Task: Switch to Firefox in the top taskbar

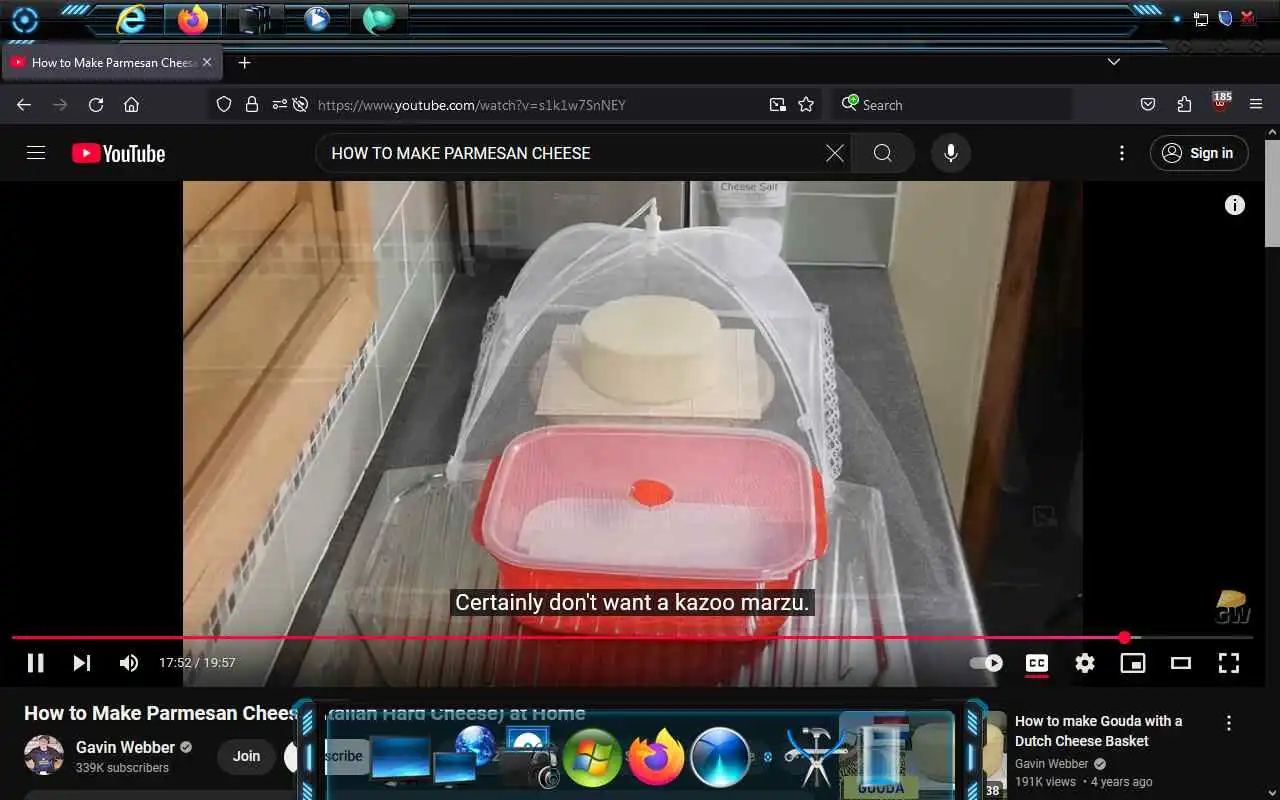Action: coord(193,19)
